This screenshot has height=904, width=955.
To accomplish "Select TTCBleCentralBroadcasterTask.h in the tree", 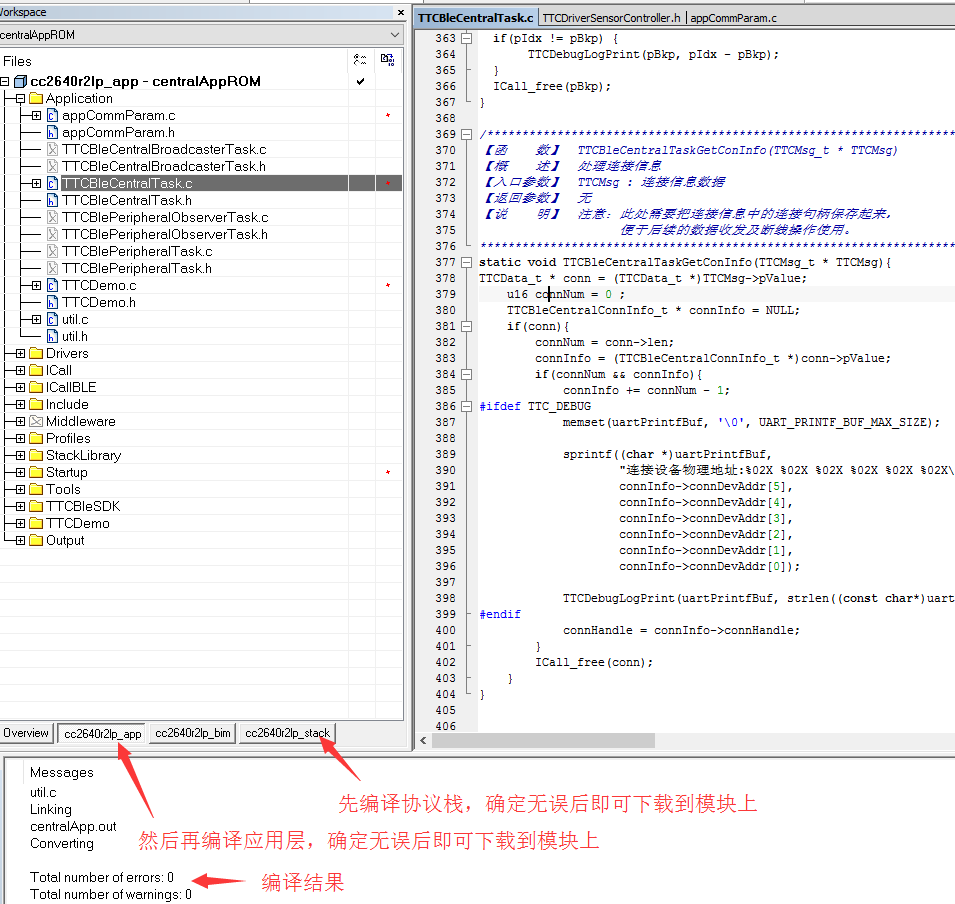I will click(x=164, y=166).
